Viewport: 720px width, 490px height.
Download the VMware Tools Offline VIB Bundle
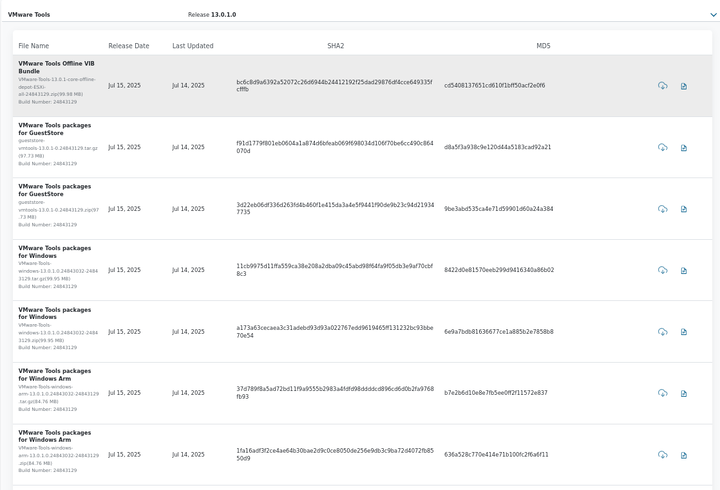pyautogui.click(x=663, y=86)
